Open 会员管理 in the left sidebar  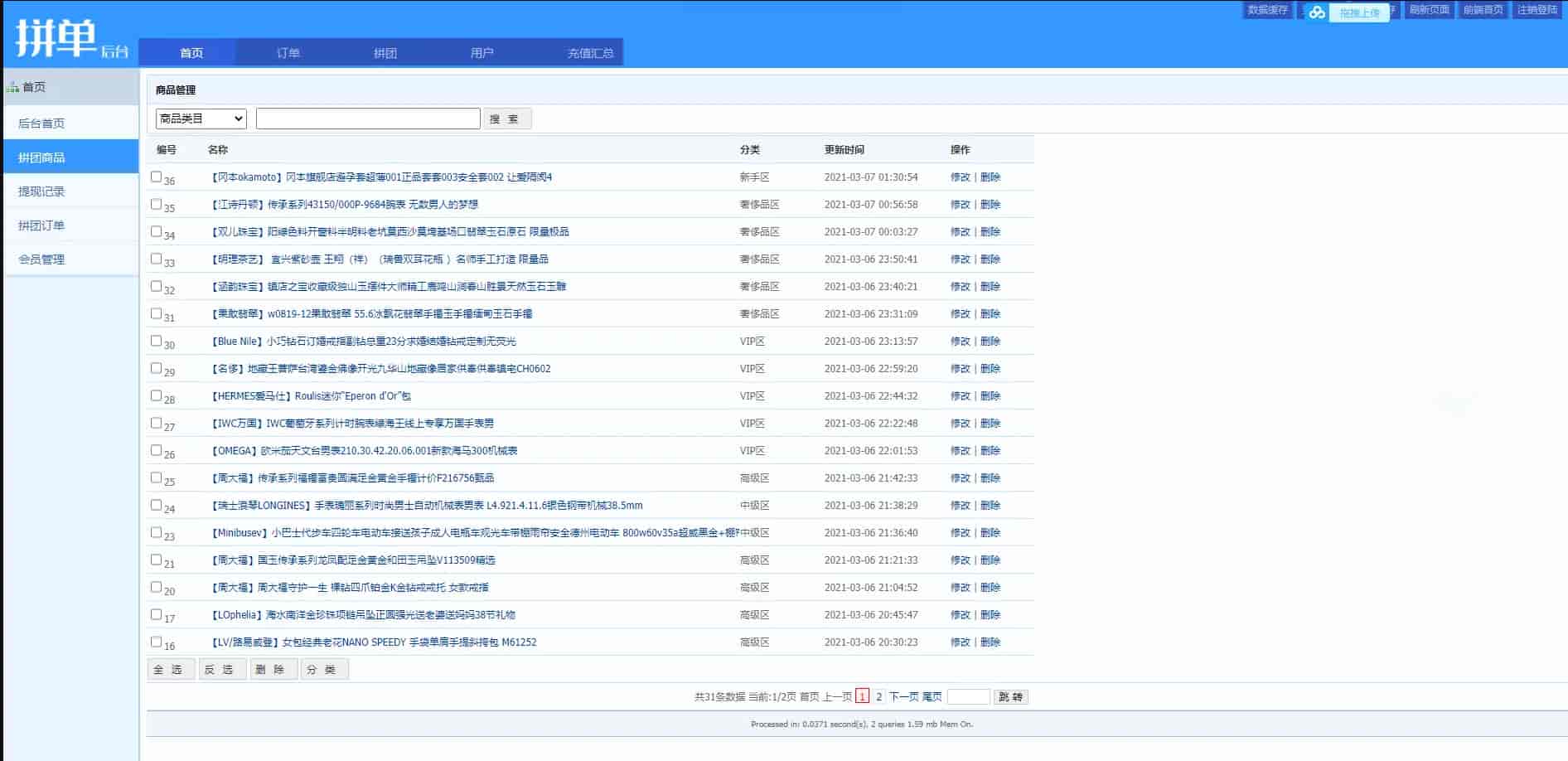point(41,259)
